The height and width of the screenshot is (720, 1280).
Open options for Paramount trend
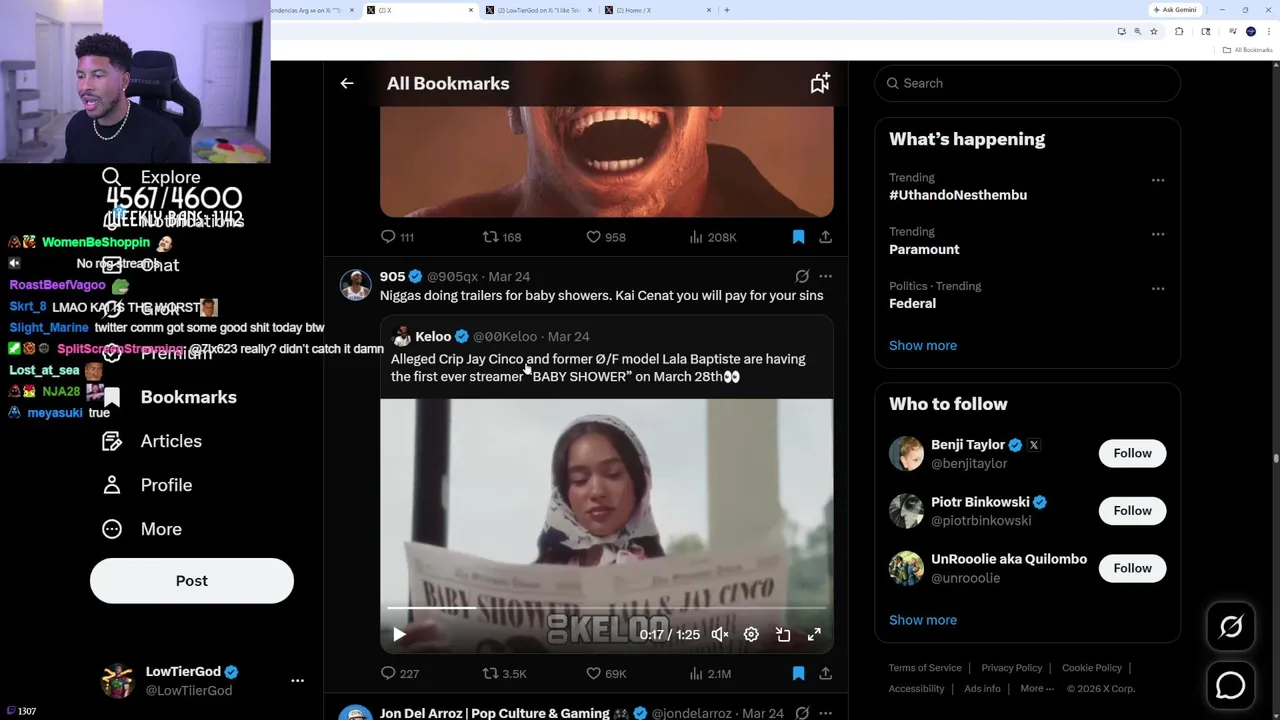pos(1158,234)
